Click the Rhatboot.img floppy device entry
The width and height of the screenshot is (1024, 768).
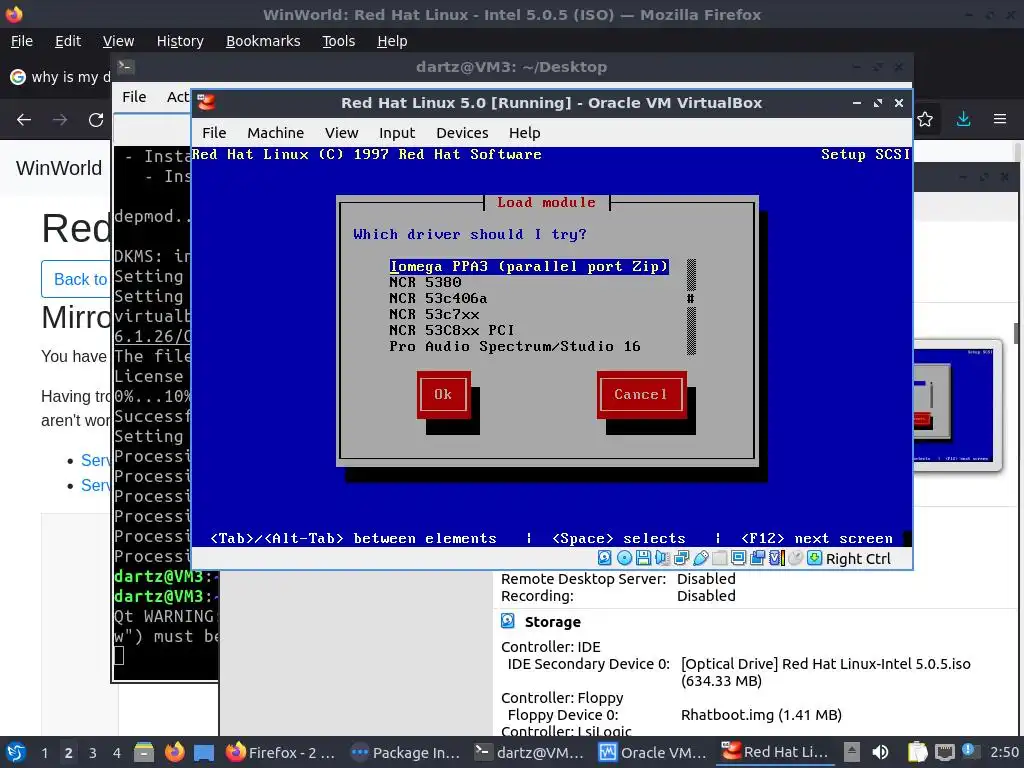click(761, 715)
